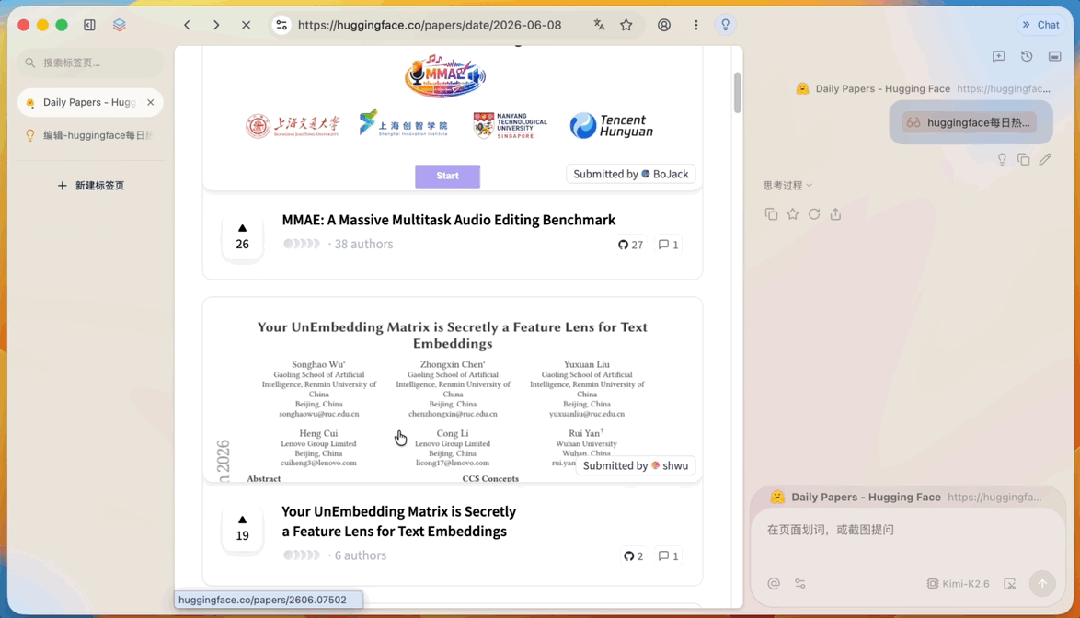Screen dimensions: 1080x618
Task: Start a new chat in the side panel
Action: point(999,56)
